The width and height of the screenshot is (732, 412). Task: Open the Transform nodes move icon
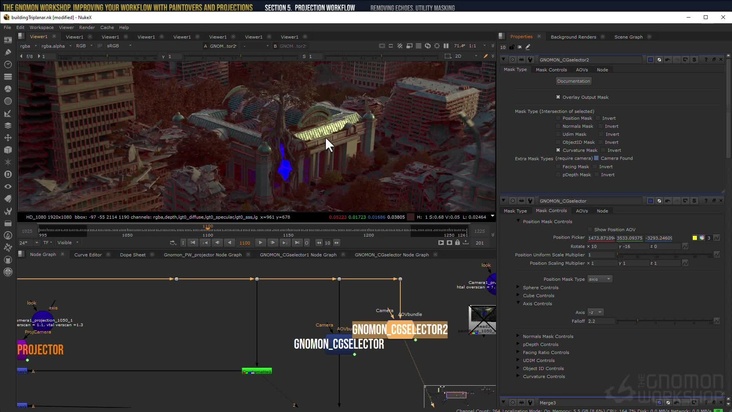[8, 138]
